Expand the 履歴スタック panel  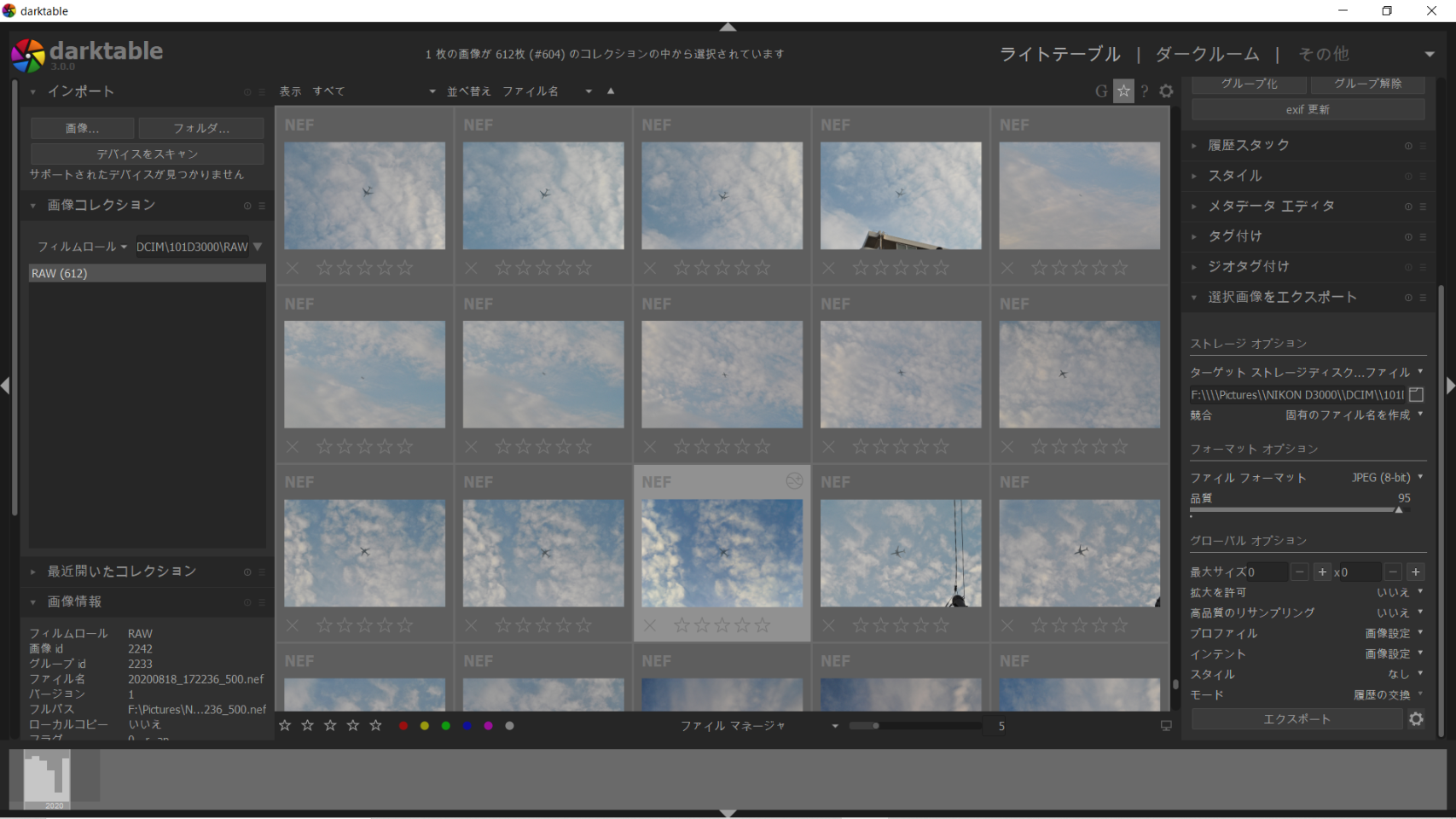(x=1248, y=146)
